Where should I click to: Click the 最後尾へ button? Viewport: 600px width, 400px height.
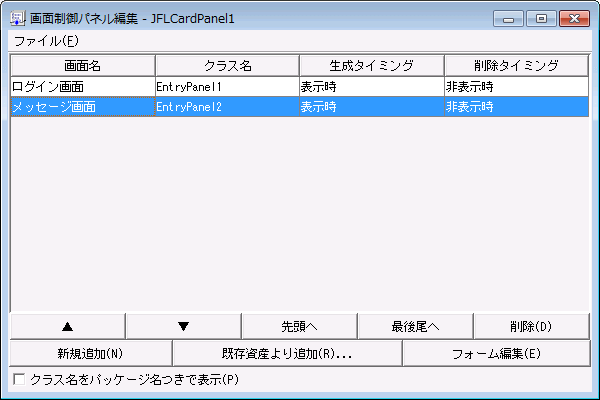pos(416,326)
